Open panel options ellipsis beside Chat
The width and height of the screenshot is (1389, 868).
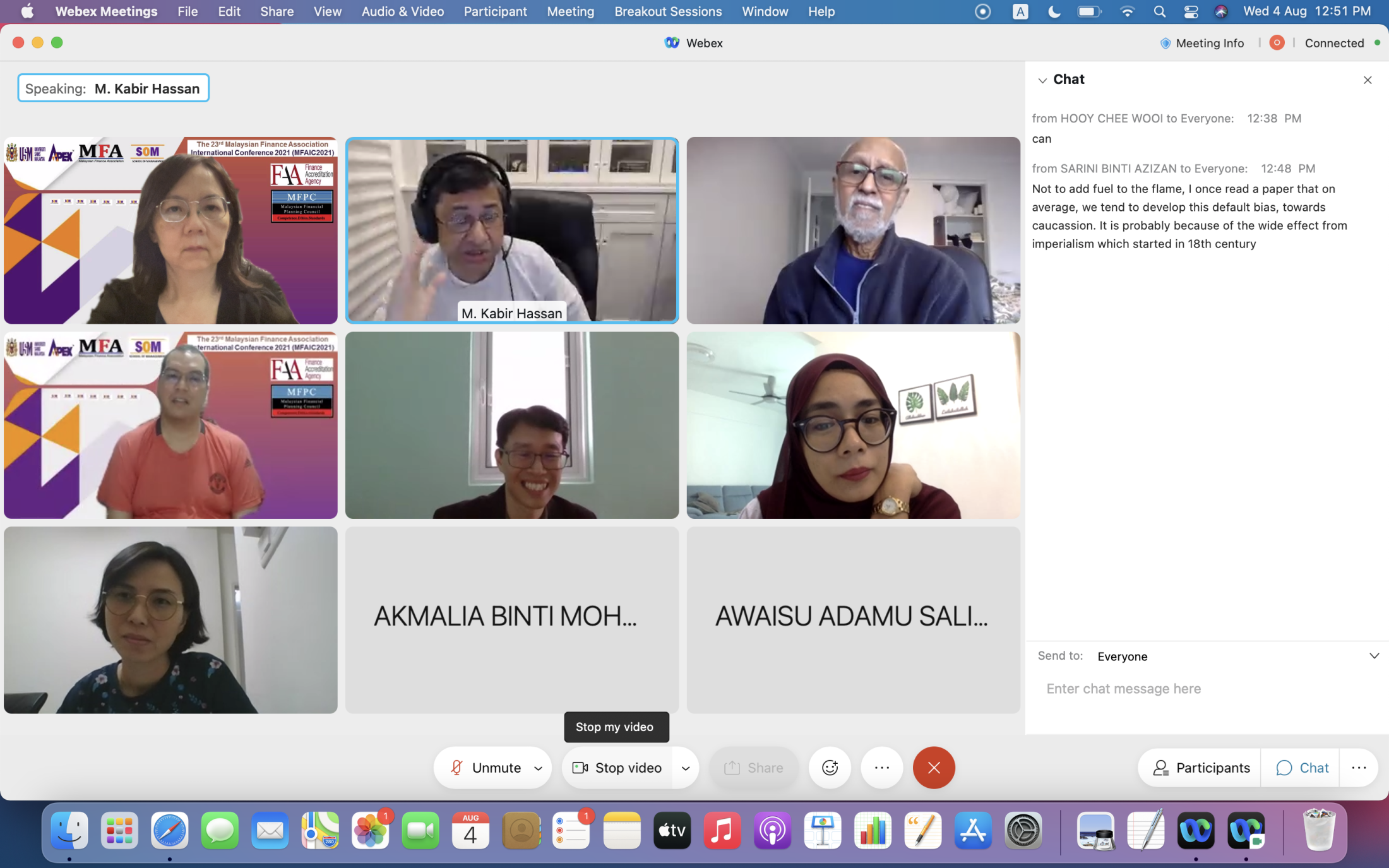(x=1359, y=768)
